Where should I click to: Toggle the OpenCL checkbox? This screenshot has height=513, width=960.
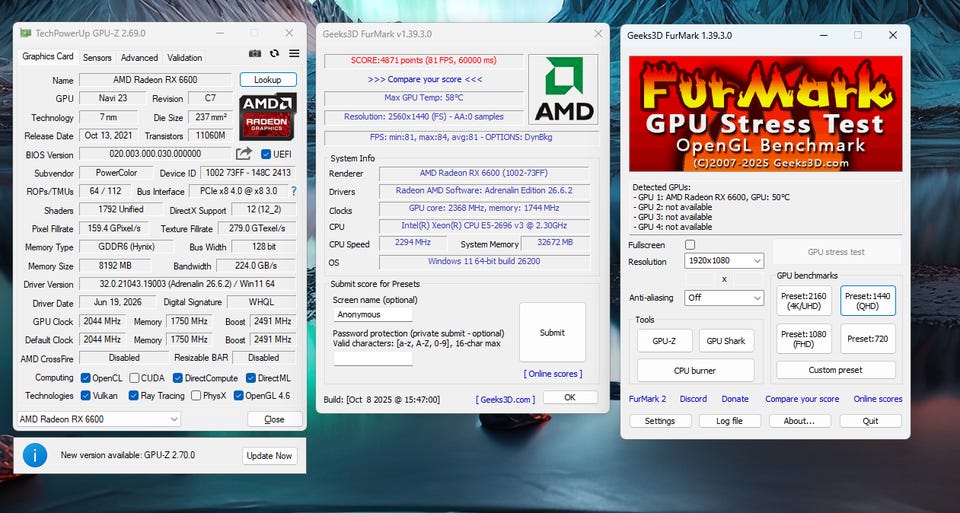point(86,378)
